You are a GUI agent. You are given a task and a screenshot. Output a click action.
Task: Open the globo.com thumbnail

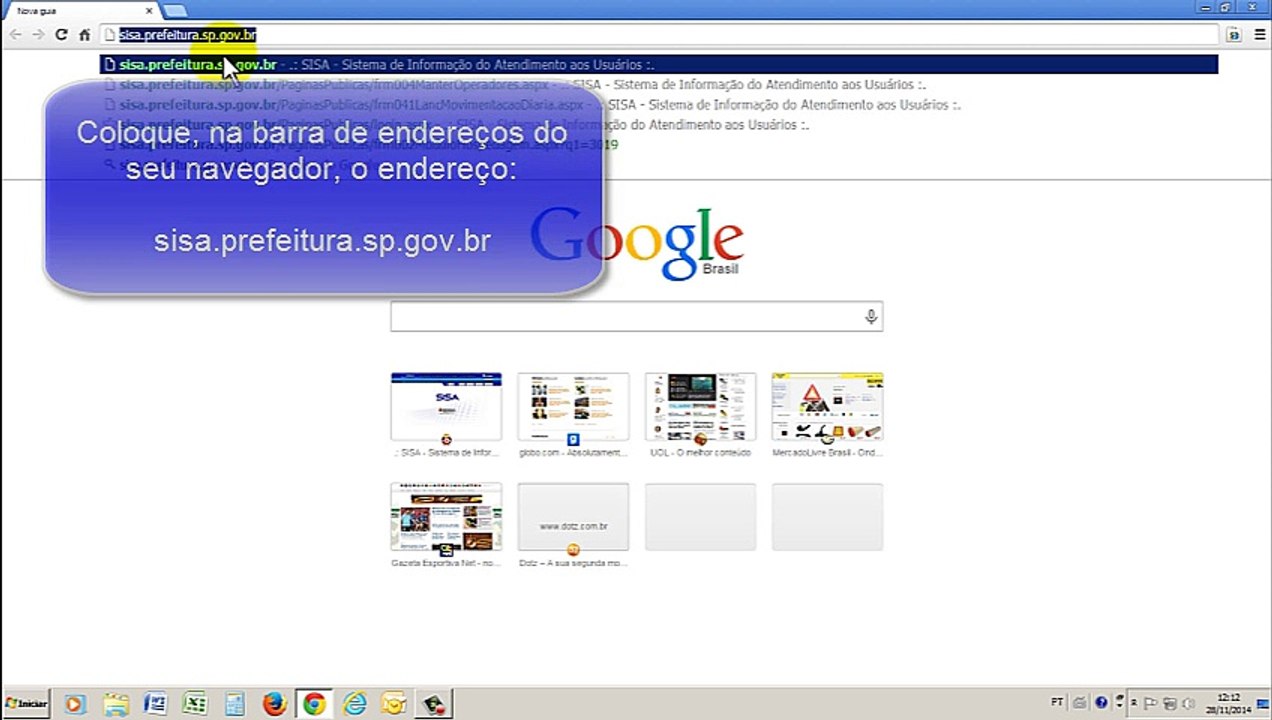pyautogui.click(x=573, y=407)
